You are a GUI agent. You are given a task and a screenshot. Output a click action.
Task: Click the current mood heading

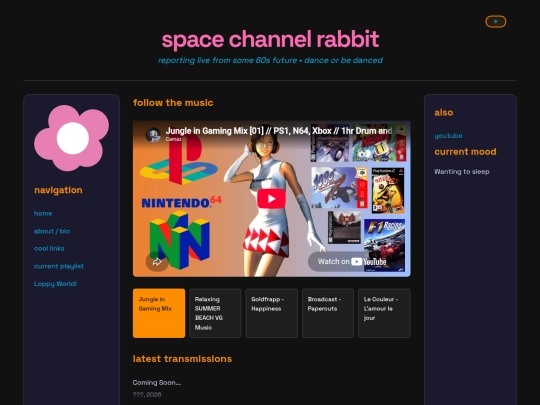pos(465,152)
